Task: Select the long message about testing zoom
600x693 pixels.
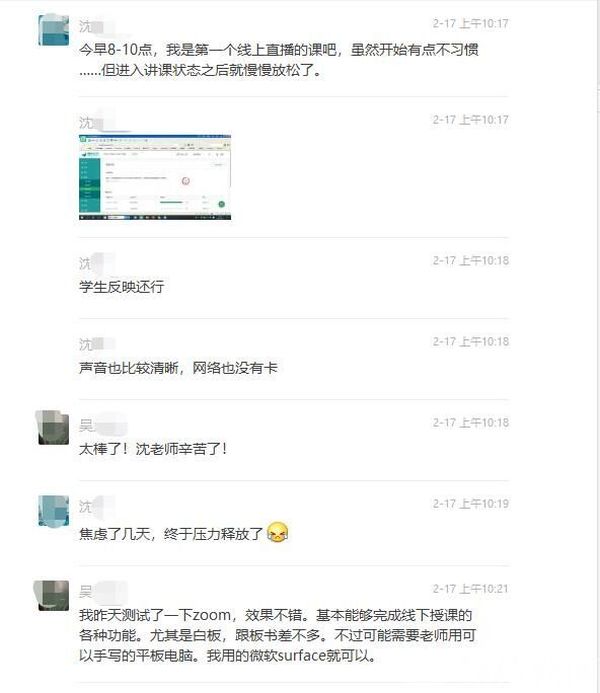Action: pos(277,635)
